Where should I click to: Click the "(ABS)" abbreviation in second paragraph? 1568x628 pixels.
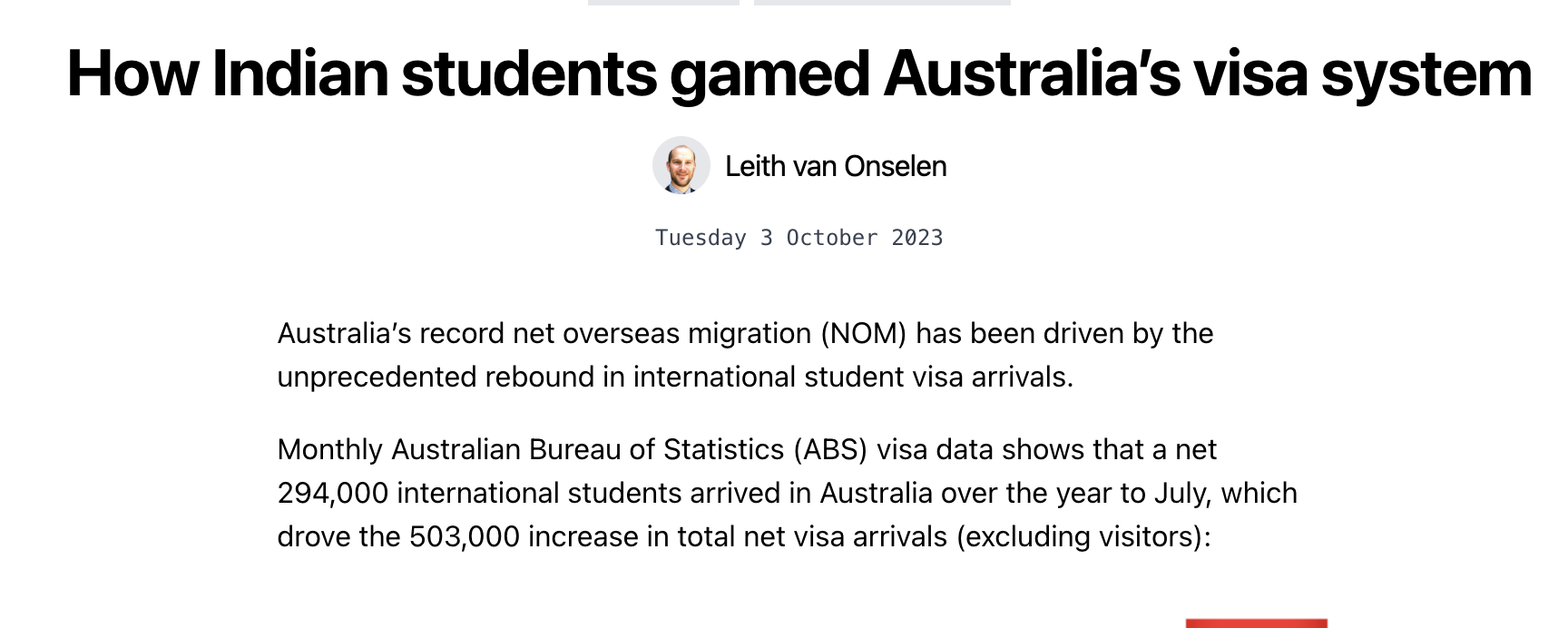point(829,450)
